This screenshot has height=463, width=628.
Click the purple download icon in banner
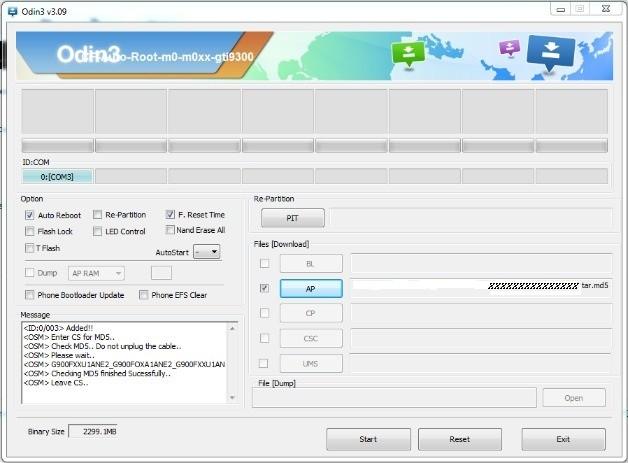(510, 48)
